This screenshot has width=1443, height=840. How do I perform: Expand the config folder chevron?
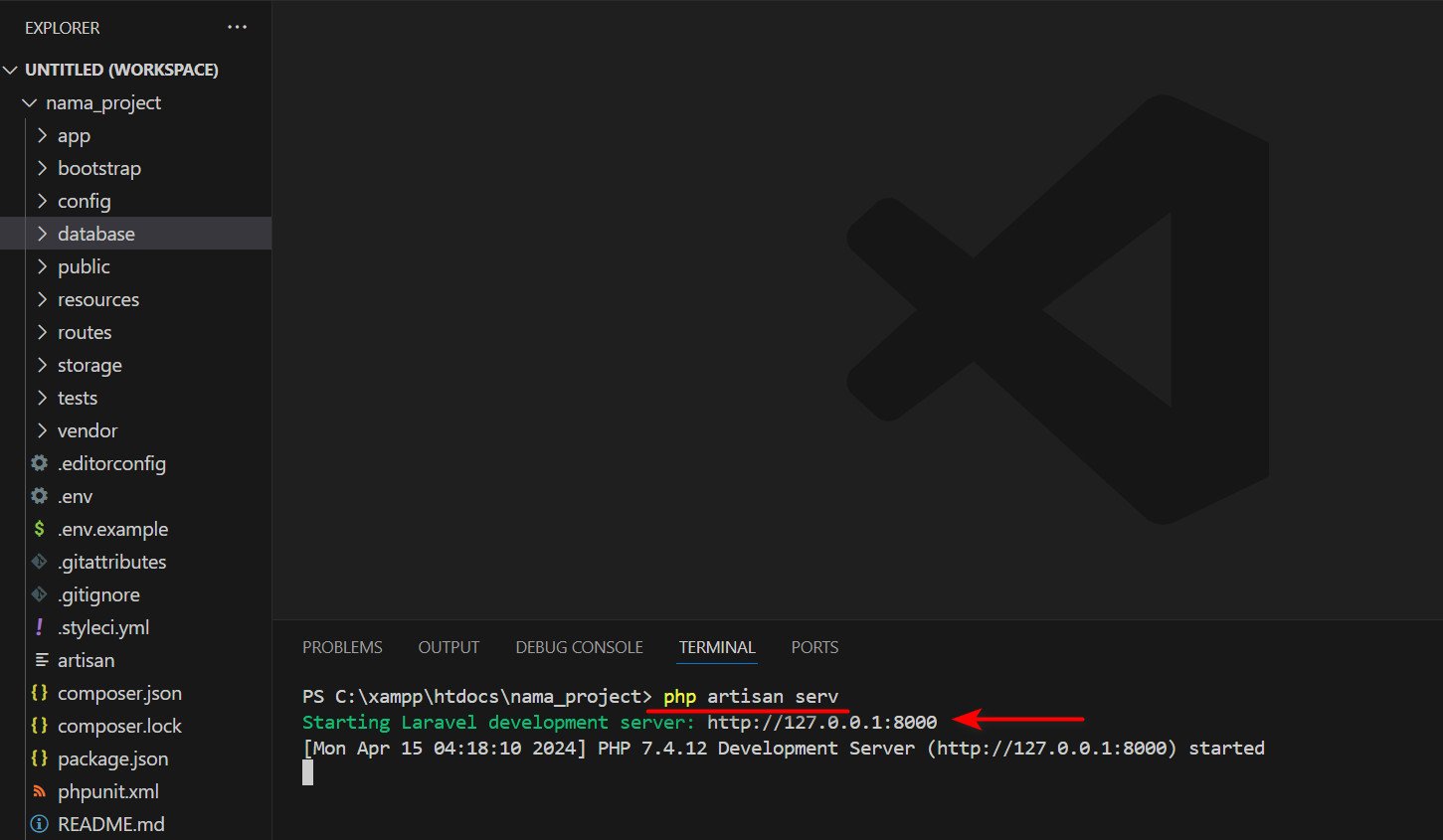point(42,201)
